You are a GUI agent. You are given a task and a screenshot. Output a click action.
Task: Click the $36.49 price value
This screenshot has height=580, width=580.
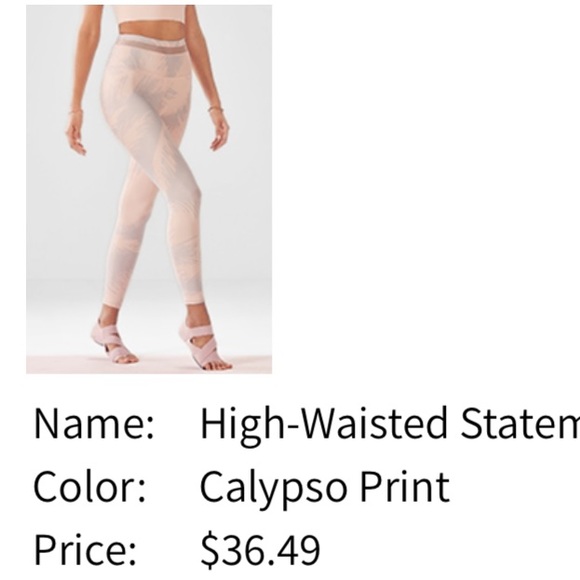[x=260, y=548]
